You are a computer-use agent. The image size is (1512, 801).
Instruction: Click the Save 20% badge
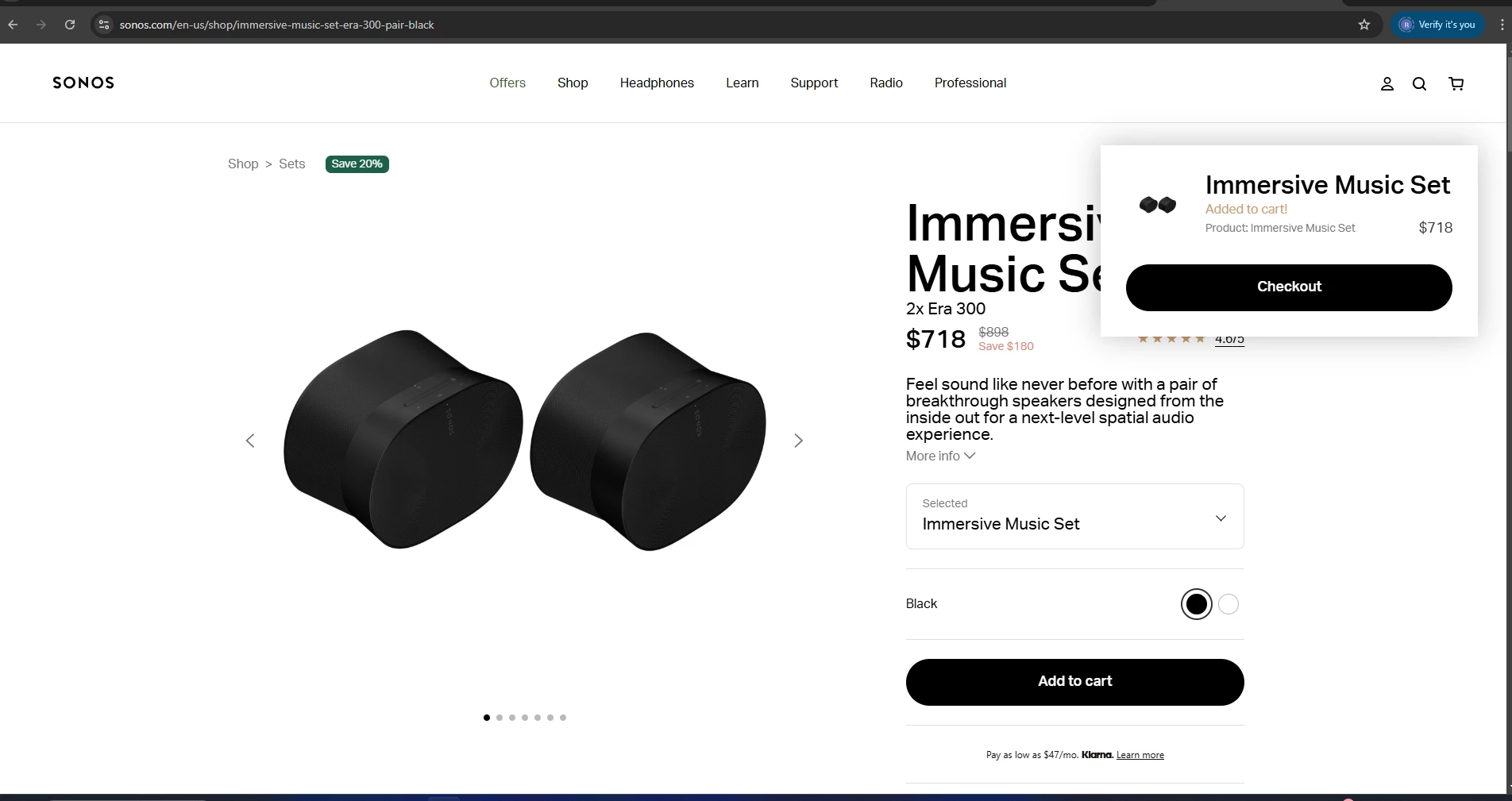[x=357, y=164]
